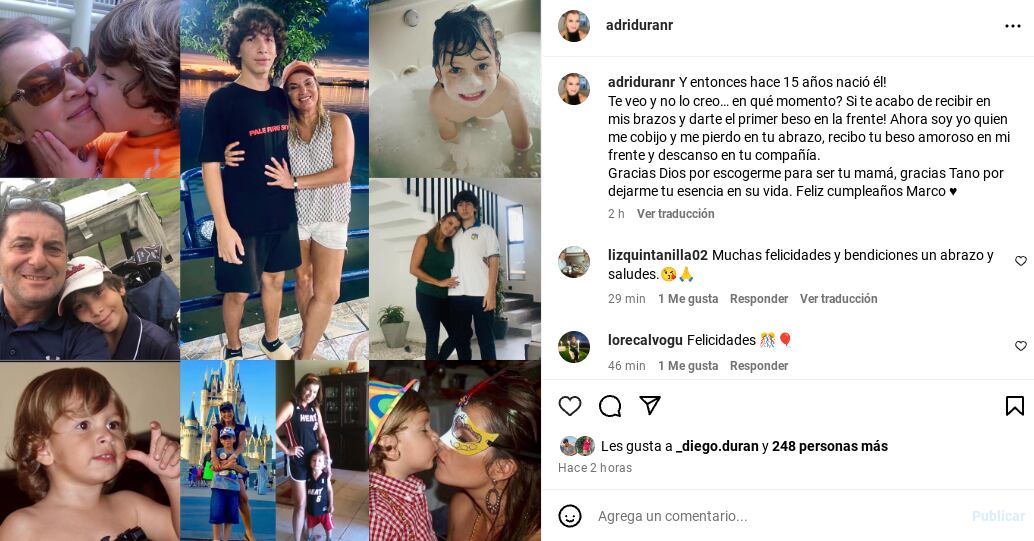Open the three-dot more options menu
The height and width of the screenshot is (541, 1034).
click(x=1013, y=26)
